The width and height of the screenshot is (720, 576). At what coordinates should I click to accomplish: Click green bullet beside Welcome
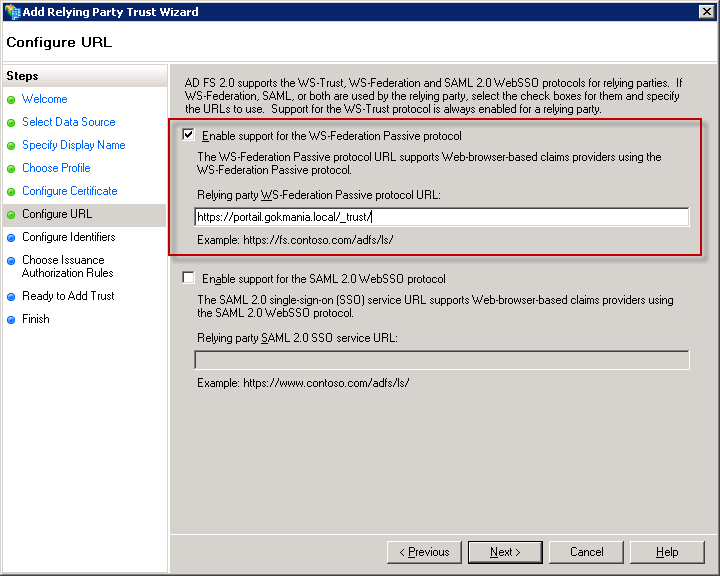point(11,100)
